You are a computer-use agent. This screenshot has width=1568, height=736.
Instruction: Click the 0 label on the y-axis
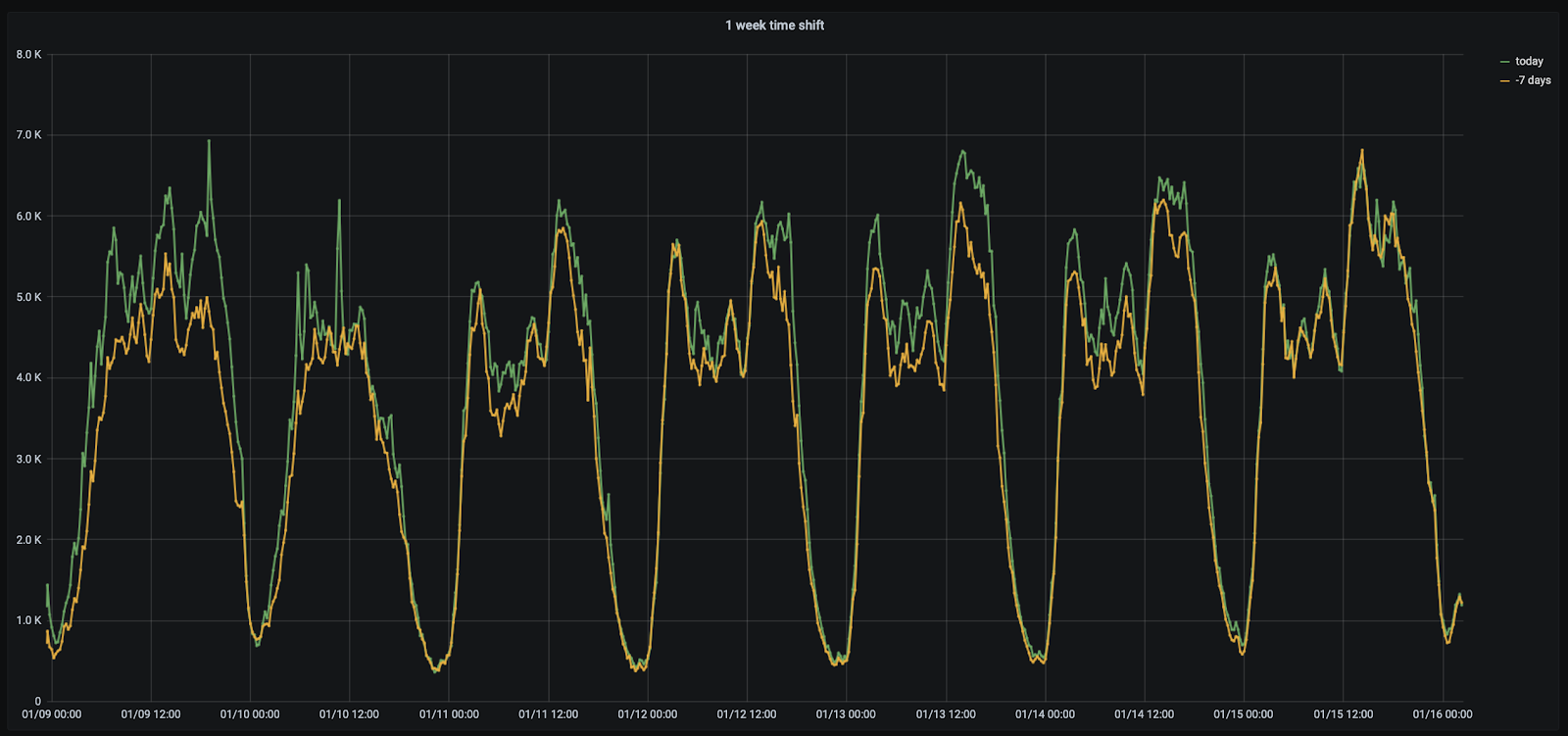pos(38,701)
